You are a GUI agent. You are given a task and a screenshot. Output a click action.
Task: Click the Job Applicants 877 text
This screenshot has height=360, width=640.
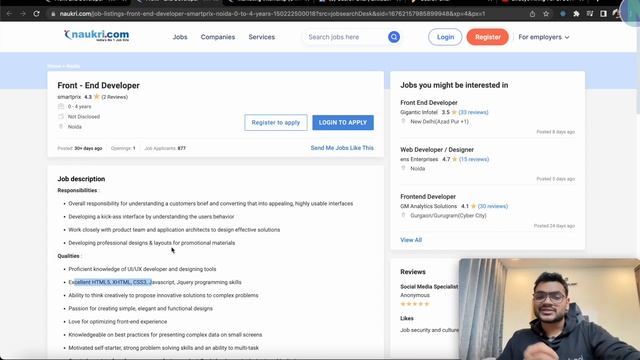165,148
